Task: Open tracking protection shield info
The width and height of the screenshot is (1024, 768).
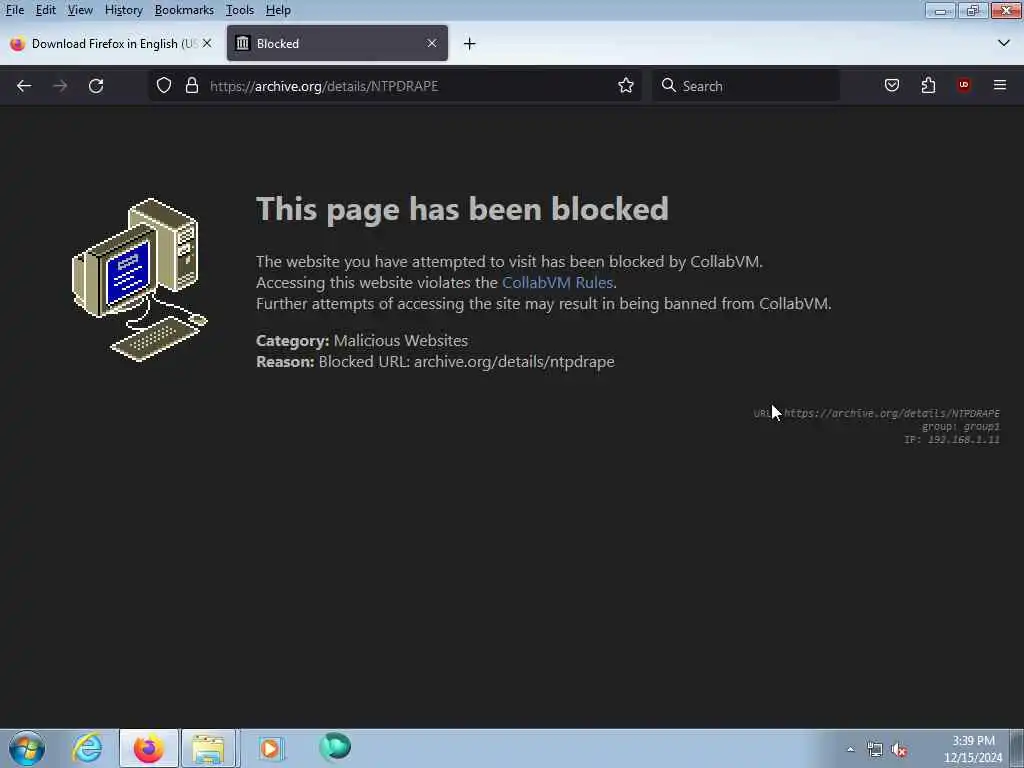Action: tap(164, 86)
